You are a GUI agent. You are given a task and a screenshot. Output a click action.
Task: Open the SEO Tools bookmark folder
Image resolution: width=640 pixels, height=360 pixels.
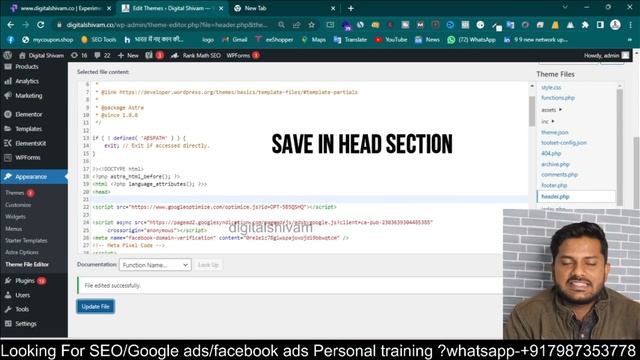[98, 40]
